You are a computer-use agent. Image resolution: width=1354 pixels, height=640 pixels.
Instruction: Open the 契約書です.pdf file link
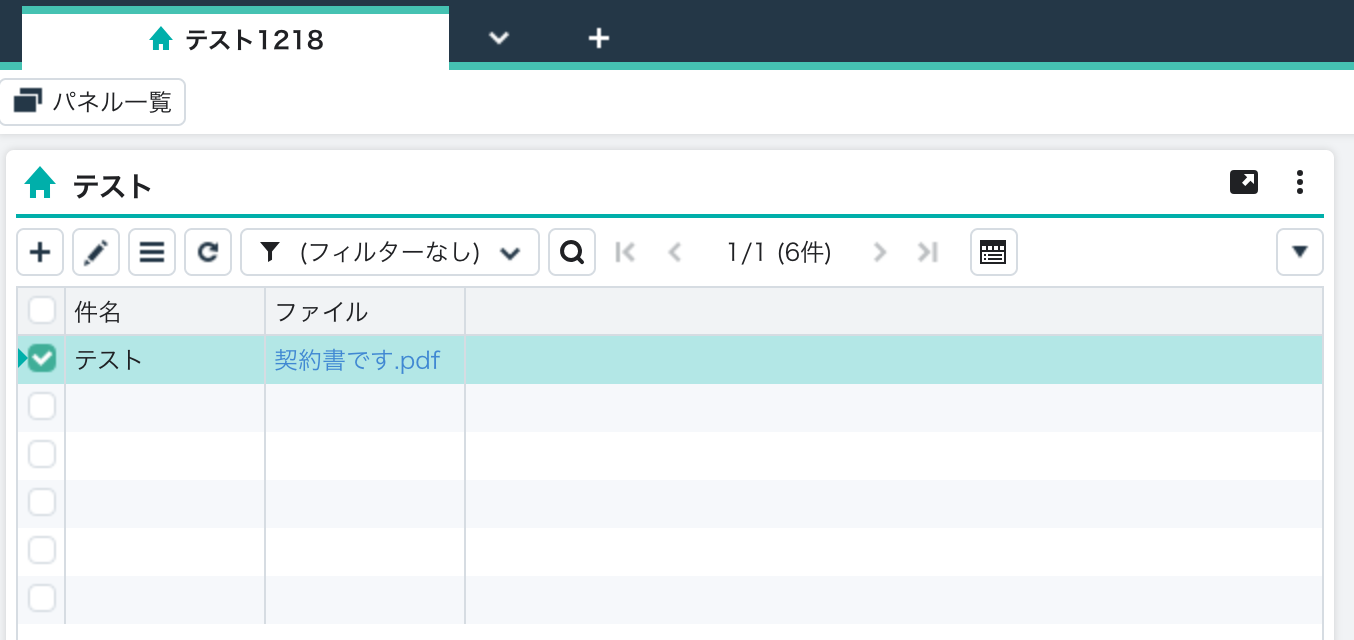(x=357, y=360)
